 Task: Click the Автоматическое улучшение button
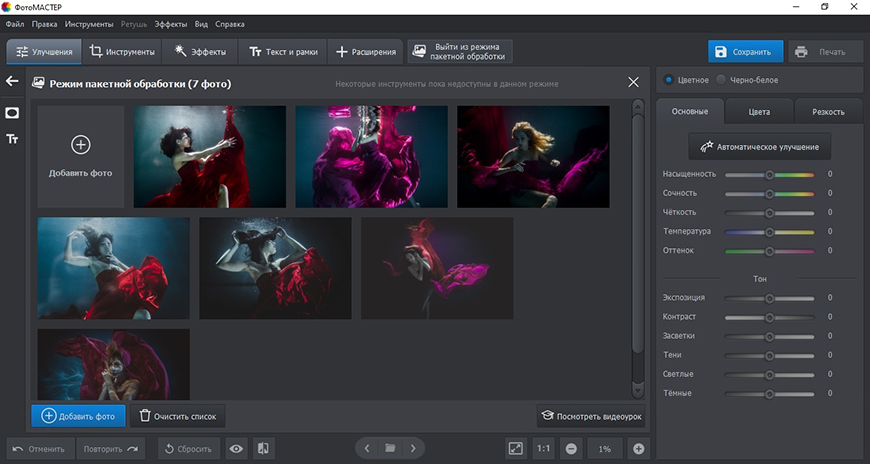(x=760, y=147)
